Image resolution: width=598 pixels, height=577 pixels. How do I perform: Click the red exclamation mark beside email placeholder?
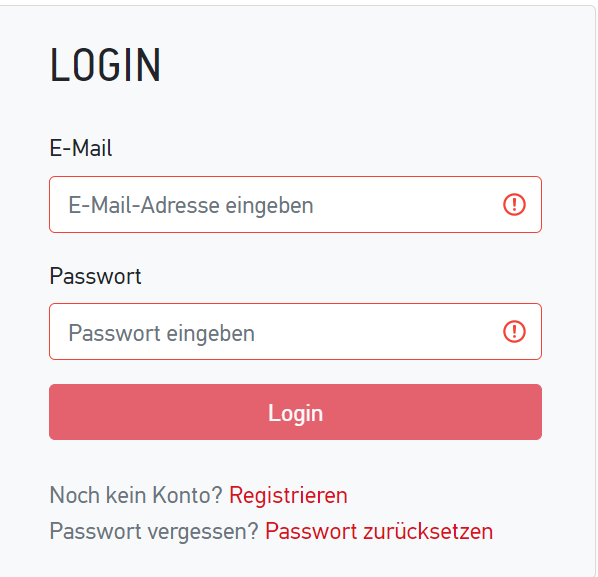(514, 205)
